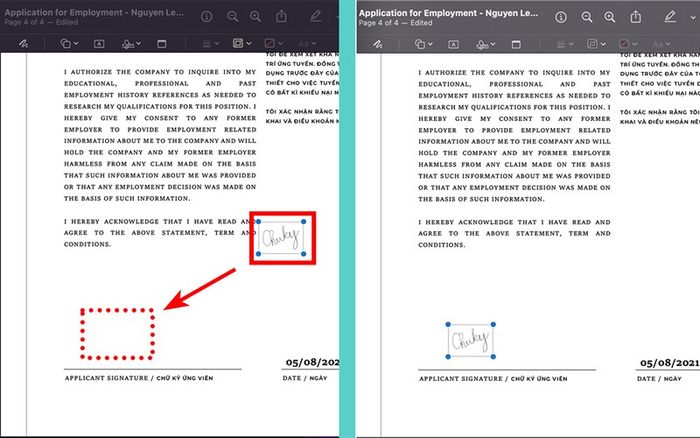This screenshot has height=438, width=700.
Task: Open Text Style Aa in right window
Action: pyautogui.click(x=658, y=44)
